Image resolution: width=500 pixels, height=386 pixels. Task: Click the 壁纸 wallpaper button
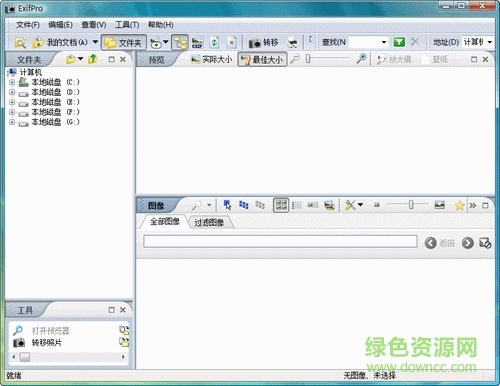point(435,59)
